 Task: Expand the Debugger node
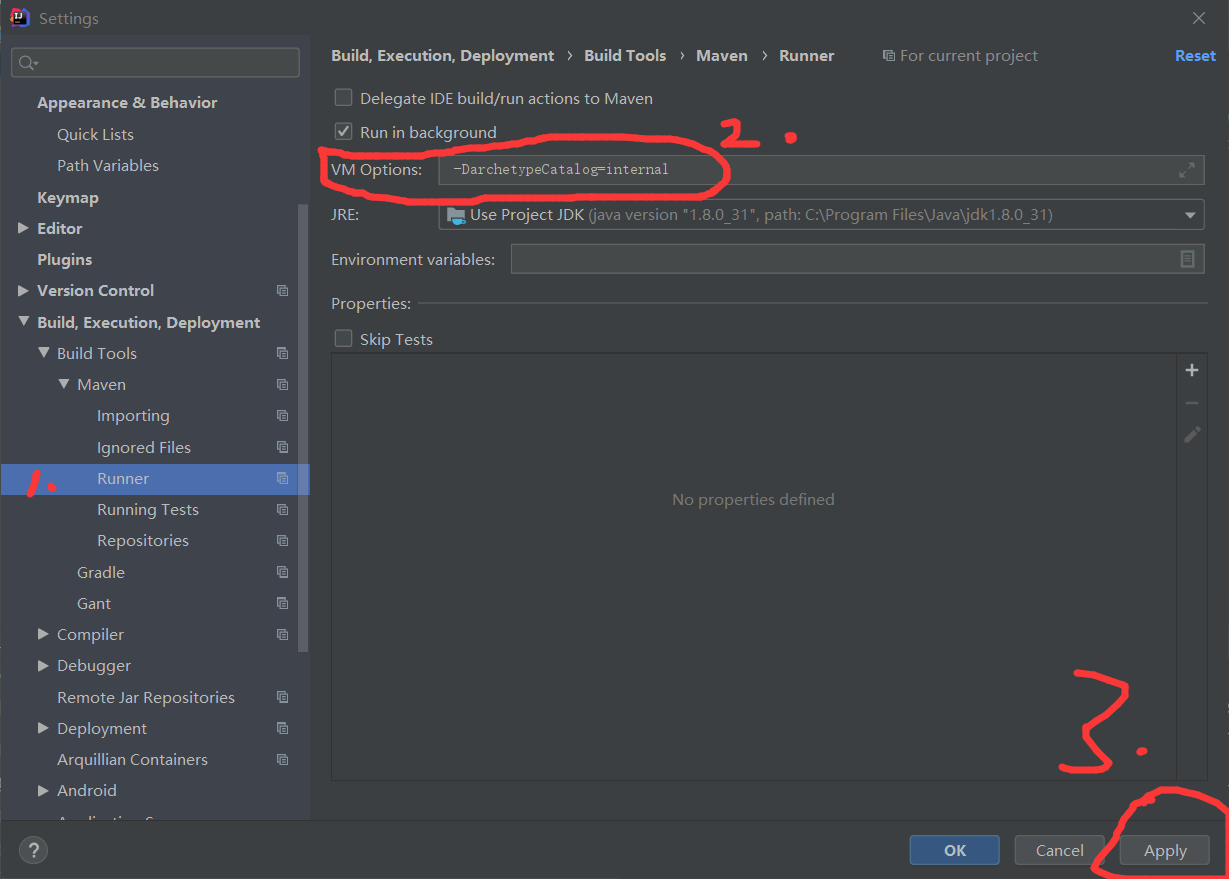tap(43, 665)
